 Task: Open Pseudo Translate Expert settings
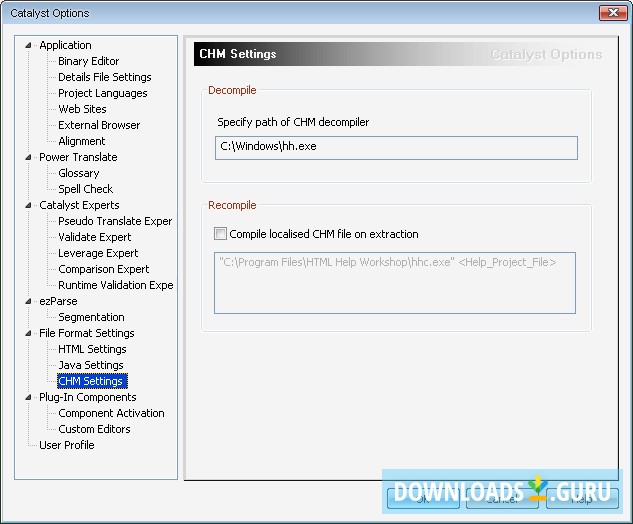tap(115, 221)
